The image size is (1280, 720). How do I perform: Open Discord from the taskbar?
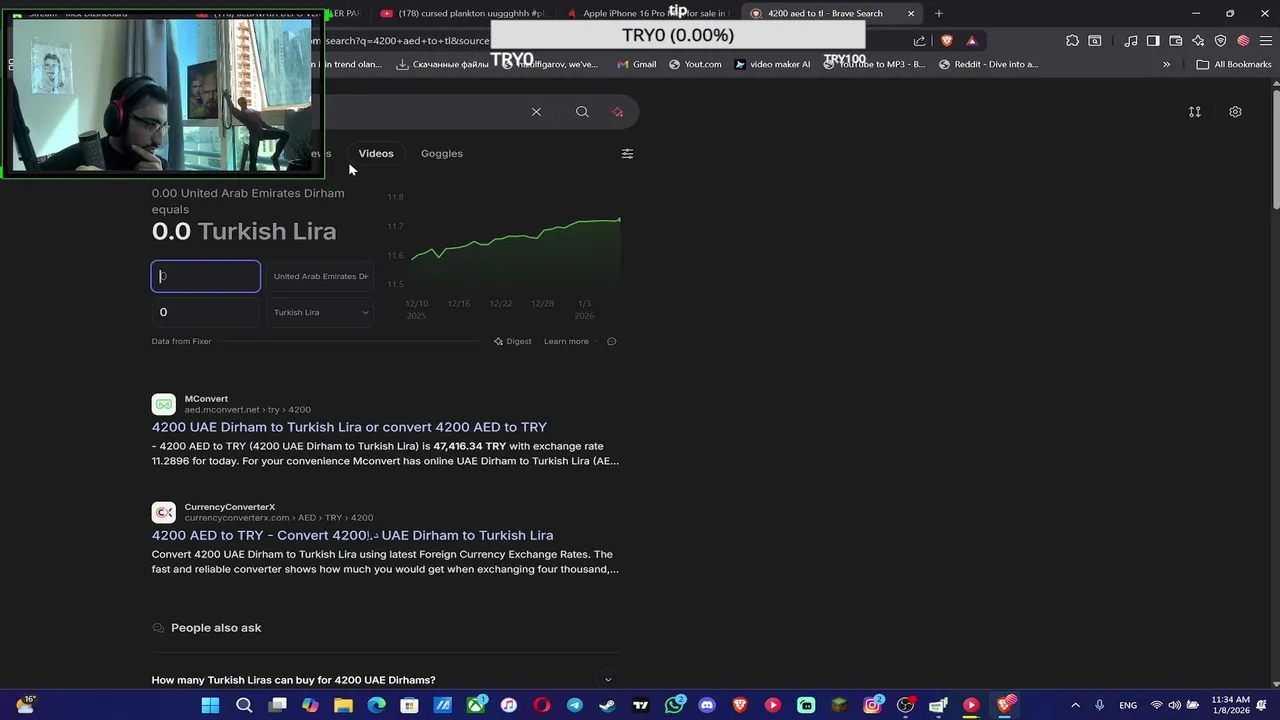(707, 705)
